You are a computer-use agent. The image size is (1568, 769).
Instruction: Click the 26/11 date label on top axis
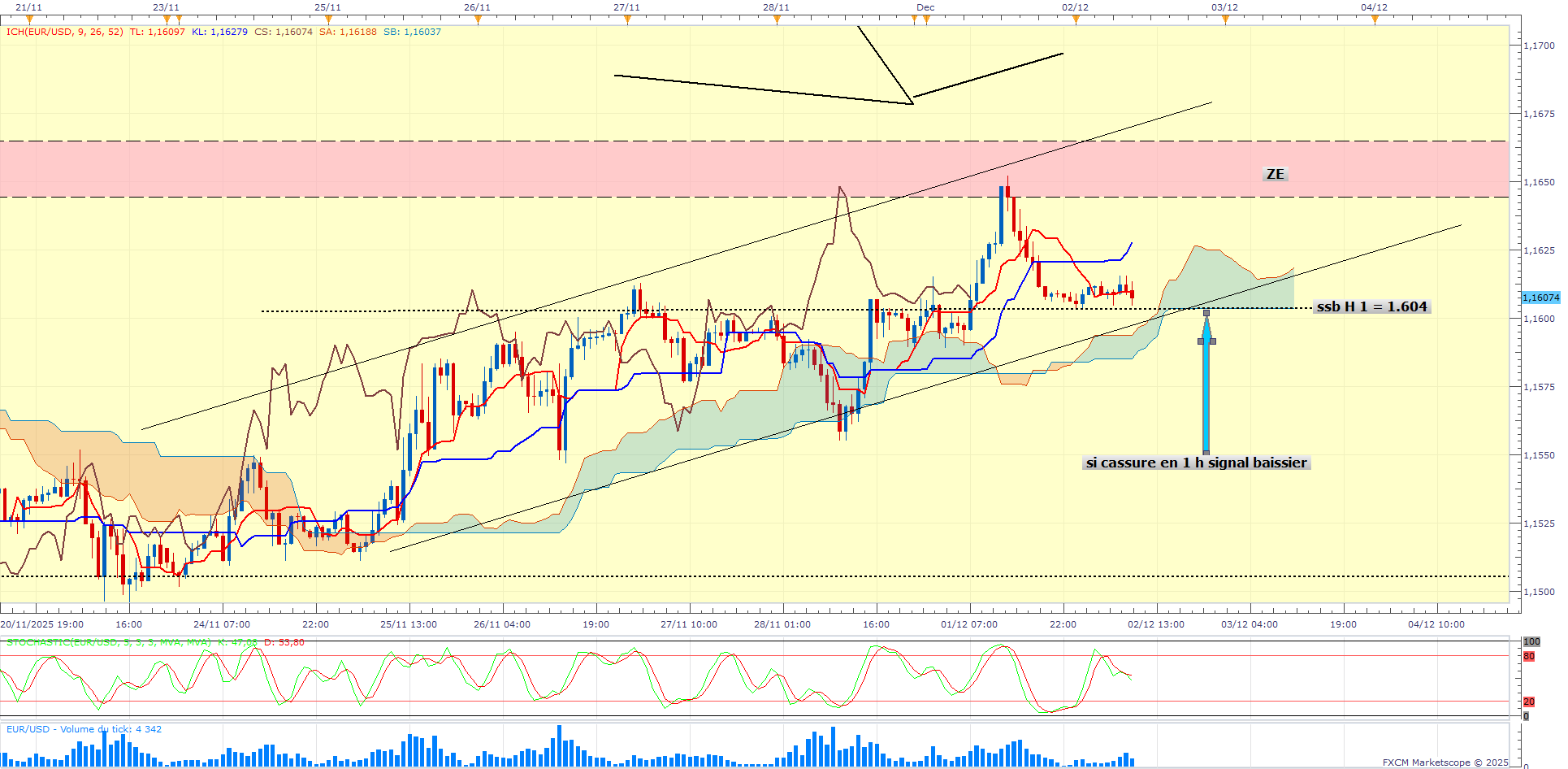click(478, 7)
